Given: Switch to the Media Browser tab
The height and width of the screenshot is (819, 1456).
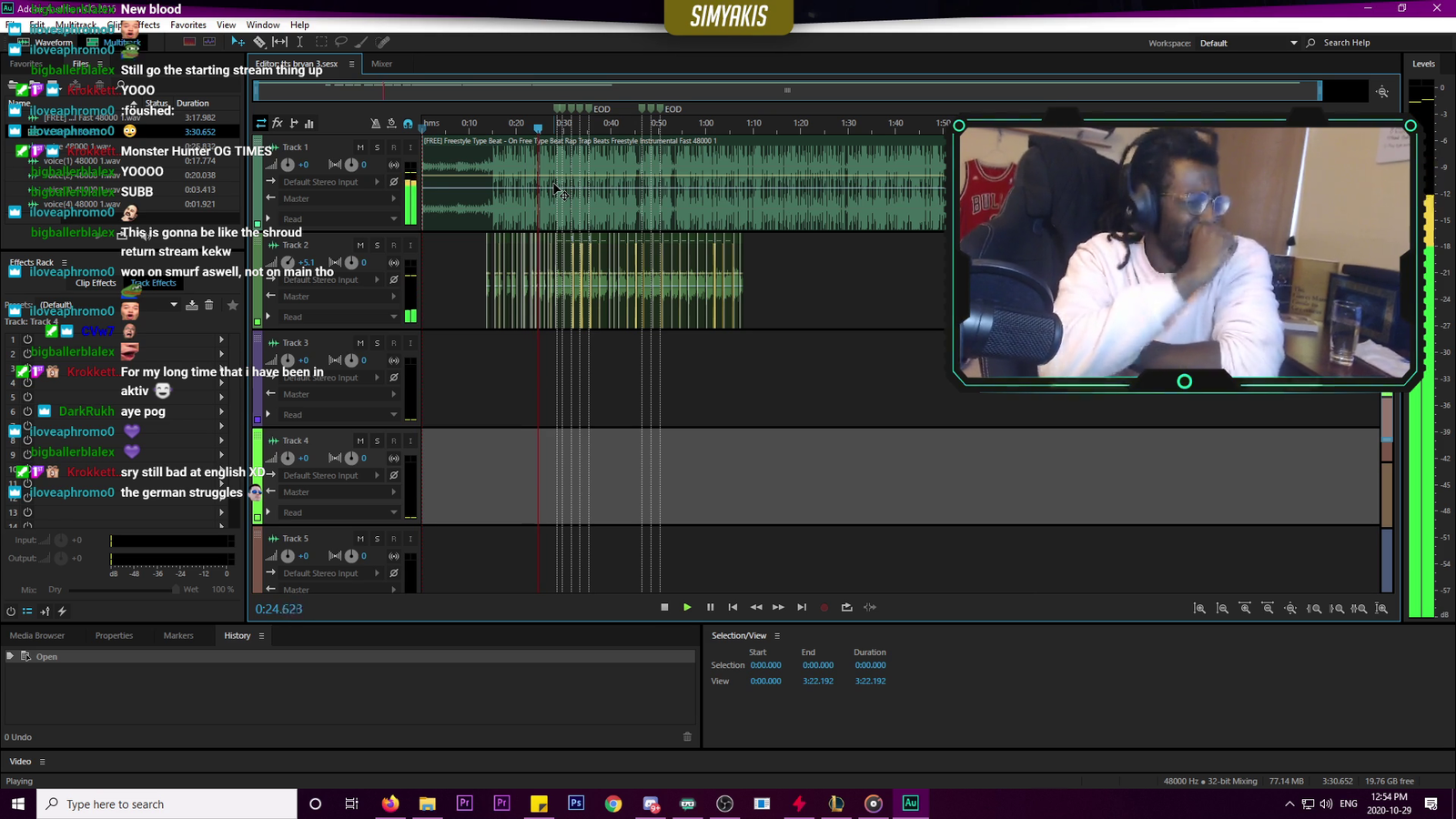Looking at the screenshot, I should tap(37, 636).
